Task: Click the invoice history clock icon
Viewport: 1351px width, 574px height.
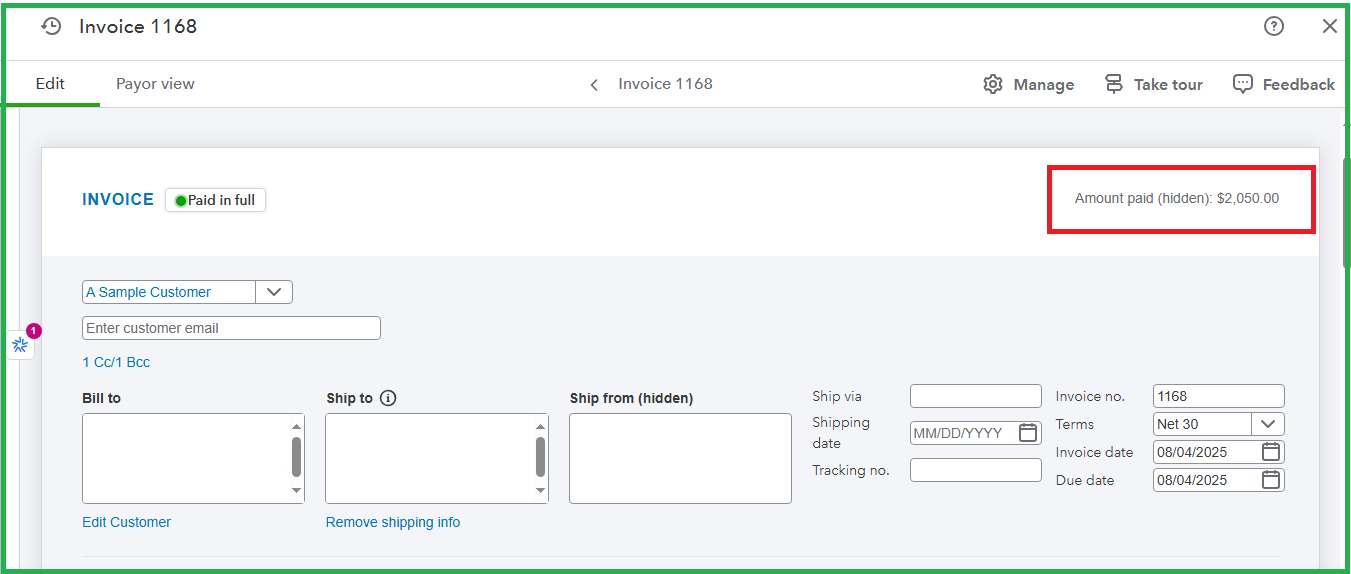Action: [51, 27]
